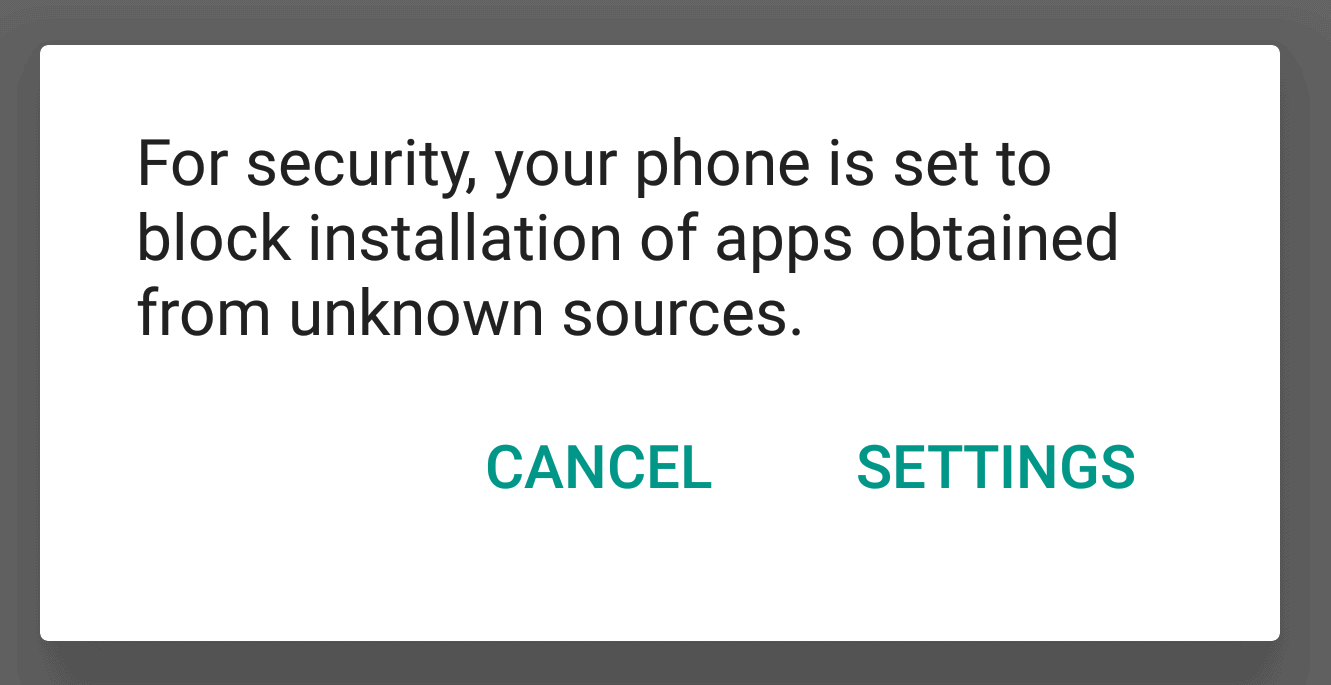Screen dimensions: 1331x685
Task: Dismiss dialog via dimmed background above it
Action: point(665,20)
